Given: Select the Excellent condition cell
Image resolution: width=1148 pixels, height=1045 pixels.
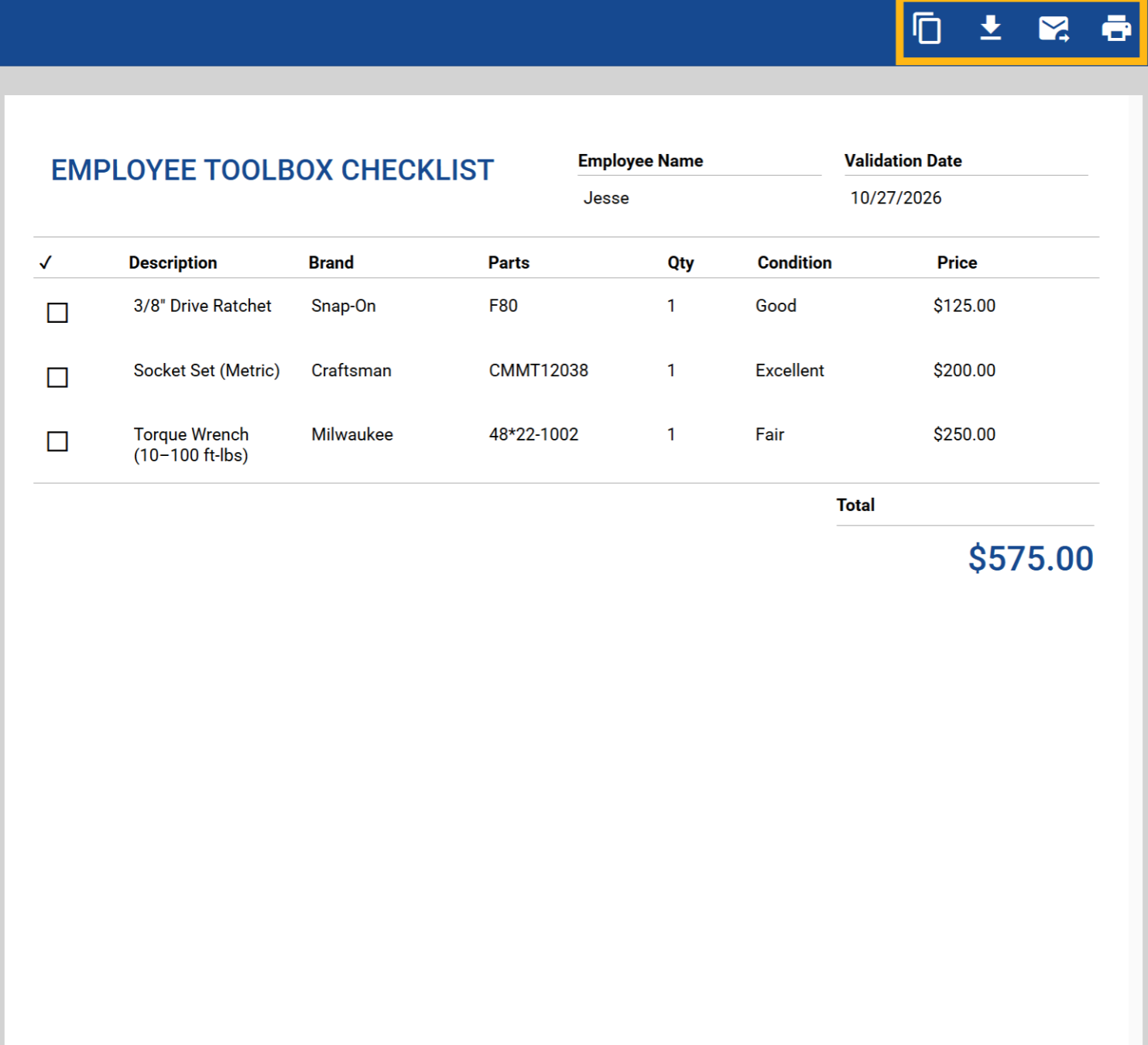Looking at the screenshot, I should (x=790, y=371).
